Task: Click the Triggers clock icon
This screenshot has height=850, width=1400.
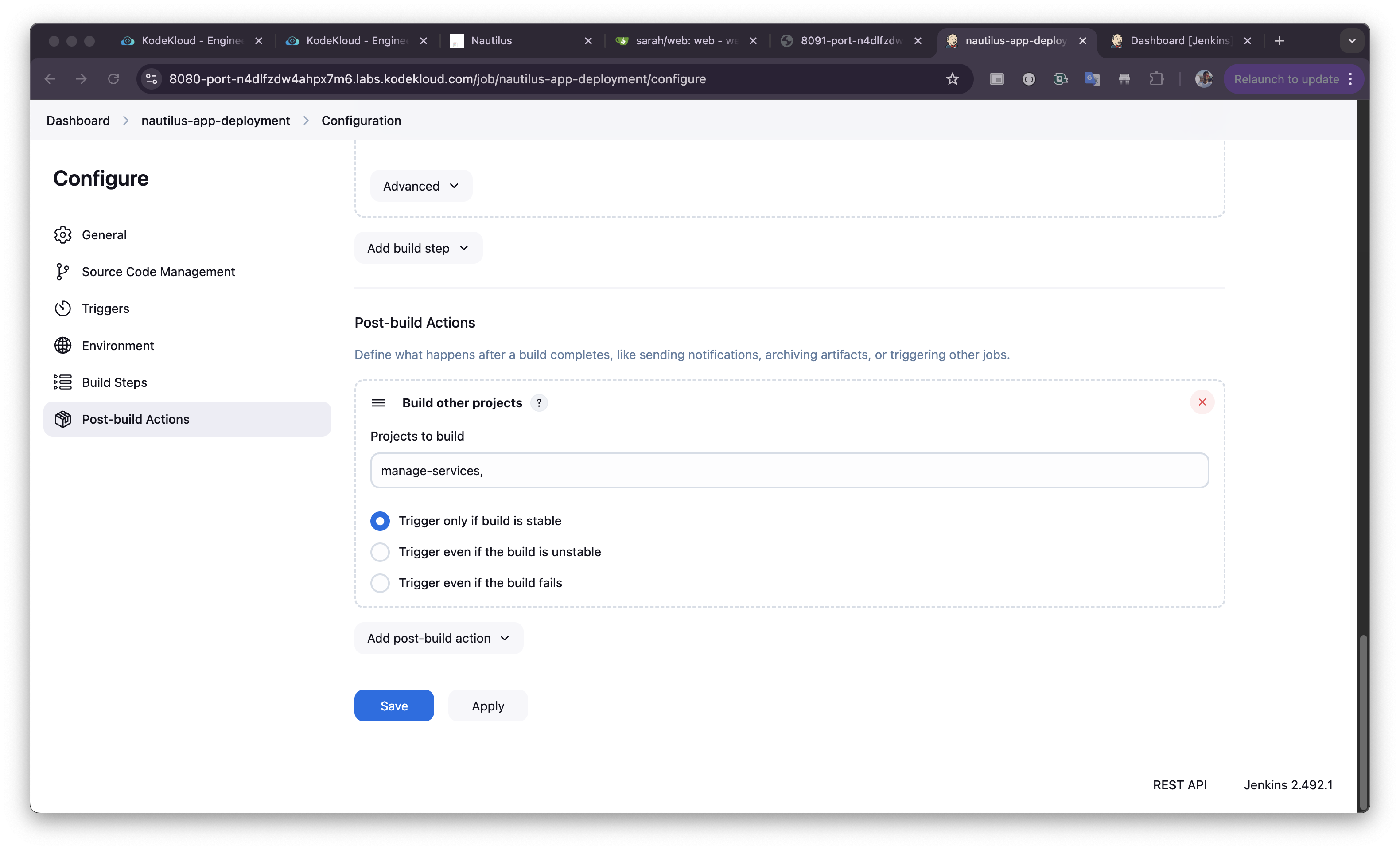Action: pos(62,308)
